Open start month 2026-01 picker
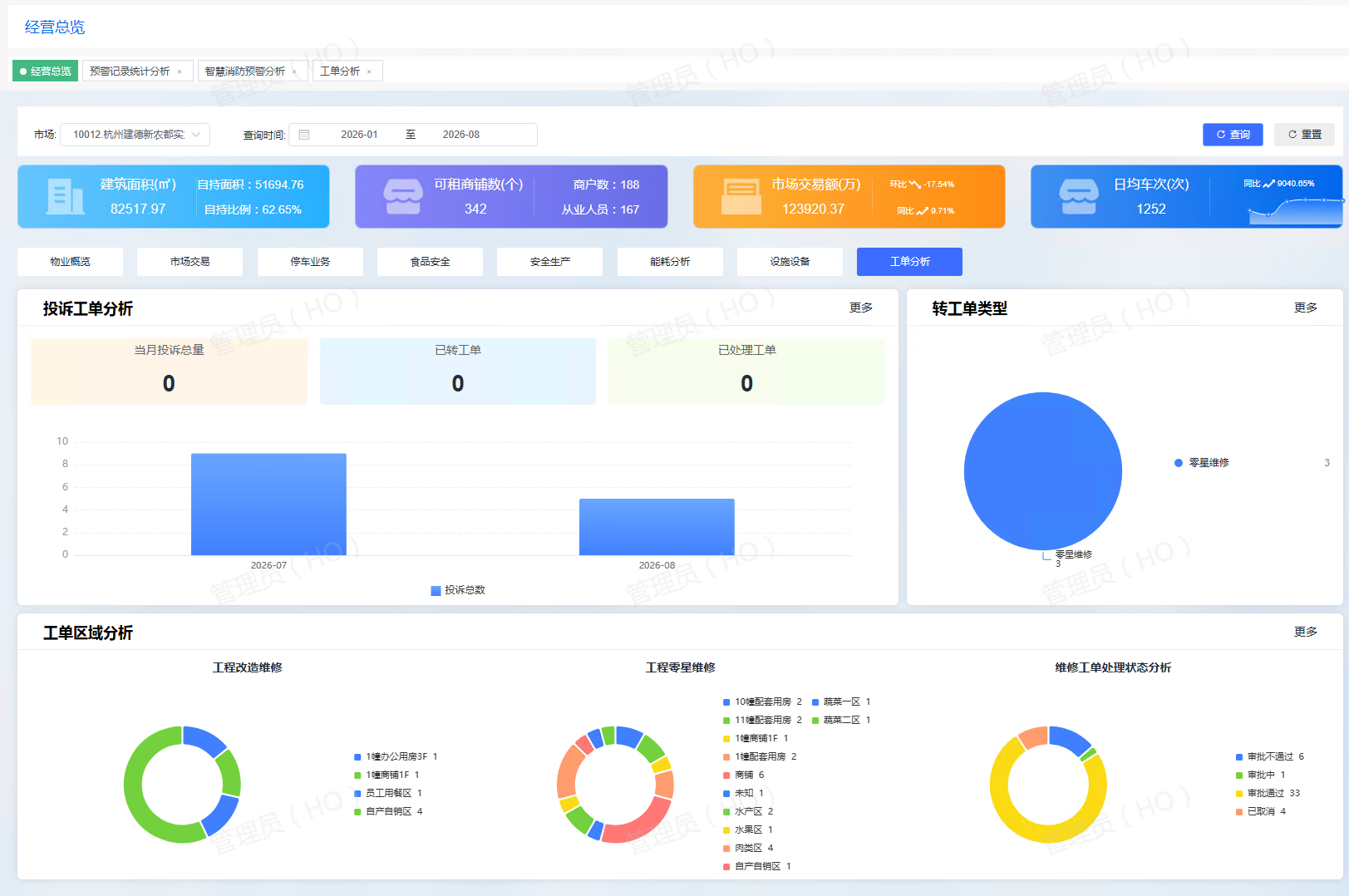The width and height of the screenshot is (1349, 896). 359,135
